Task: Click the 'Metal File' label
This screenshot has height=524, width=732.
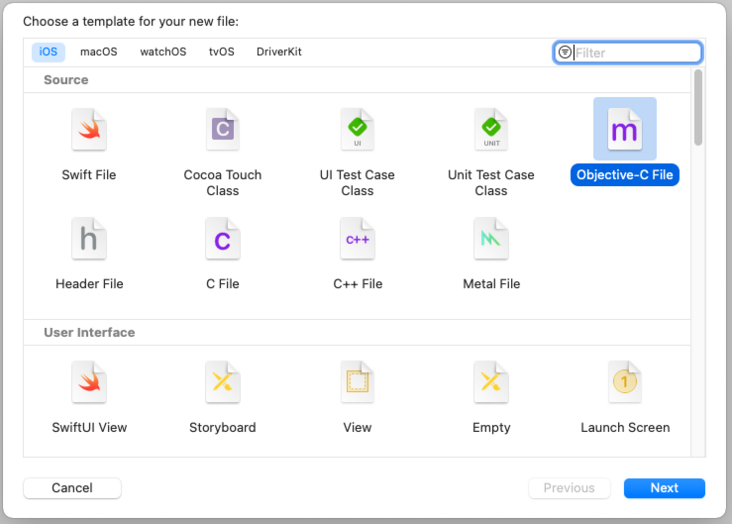Action: click(491, 284)
